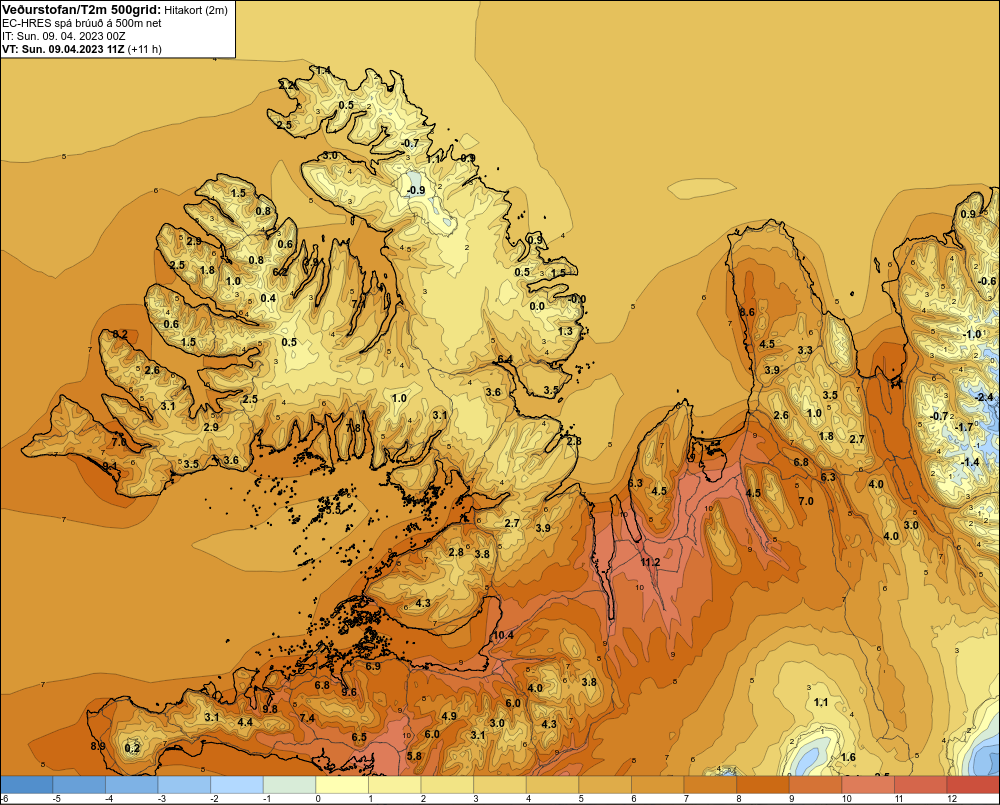Select the 'EC-HRES spá brúuð á 500m net' line
The width and height of the screenshot is (1000, 805).
(x=81, y=23)
